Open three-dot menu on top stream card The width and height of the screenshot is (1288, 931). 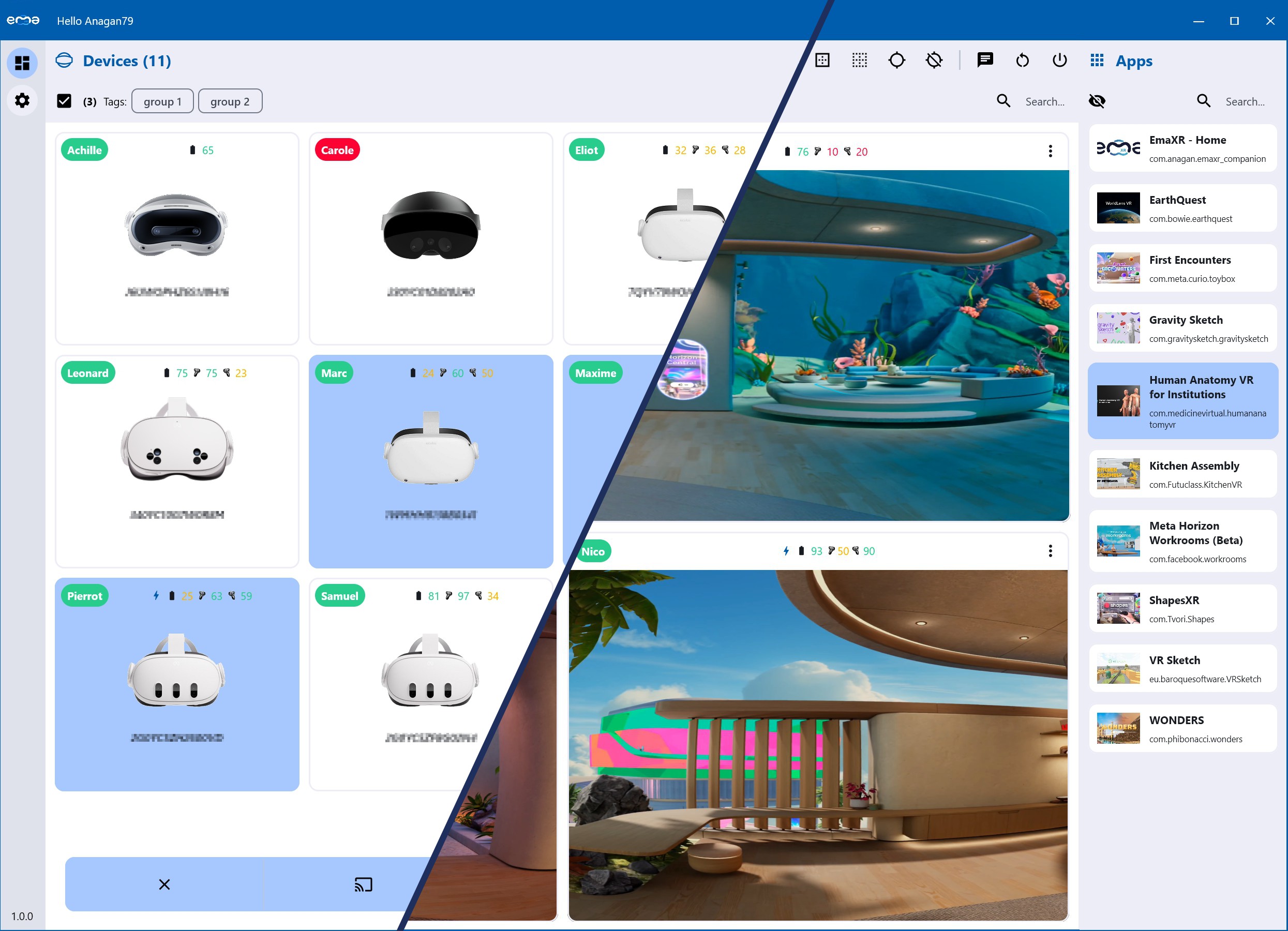pos(1050,151)
